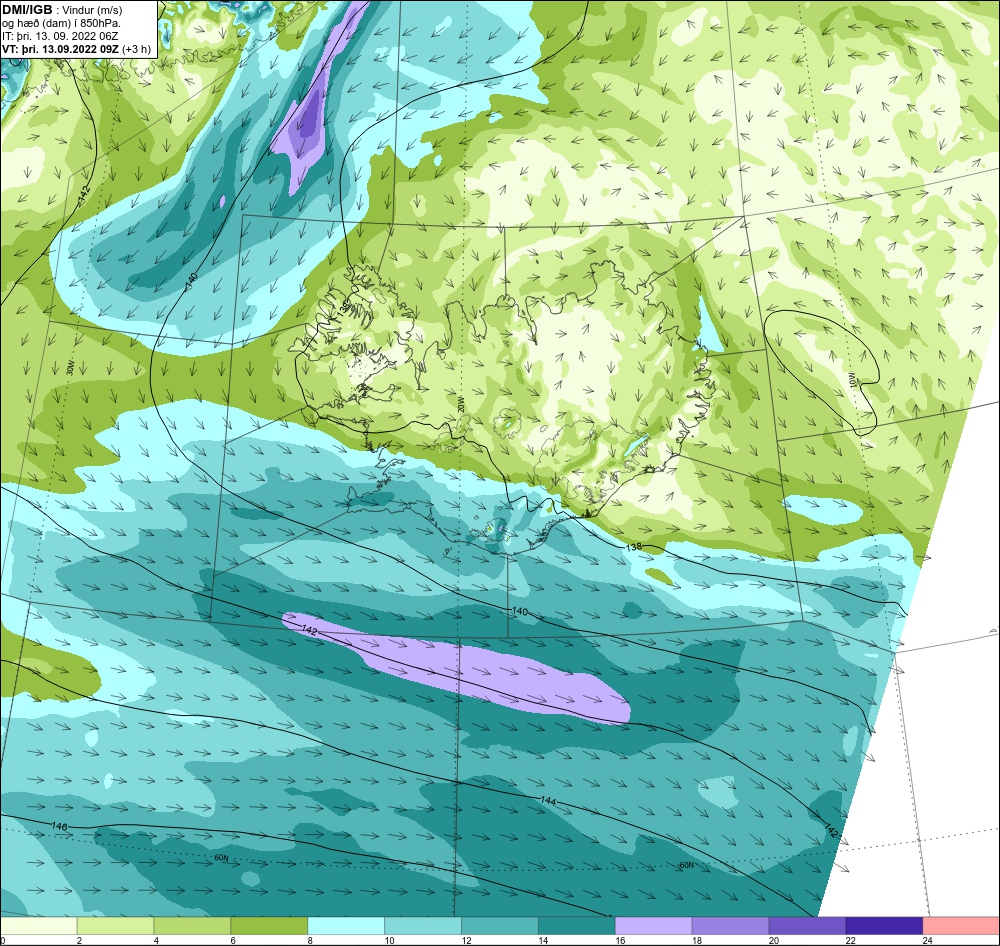
Task: Click the '20W' longitude label
Action: pyautogui.click(x=460, y=404)
